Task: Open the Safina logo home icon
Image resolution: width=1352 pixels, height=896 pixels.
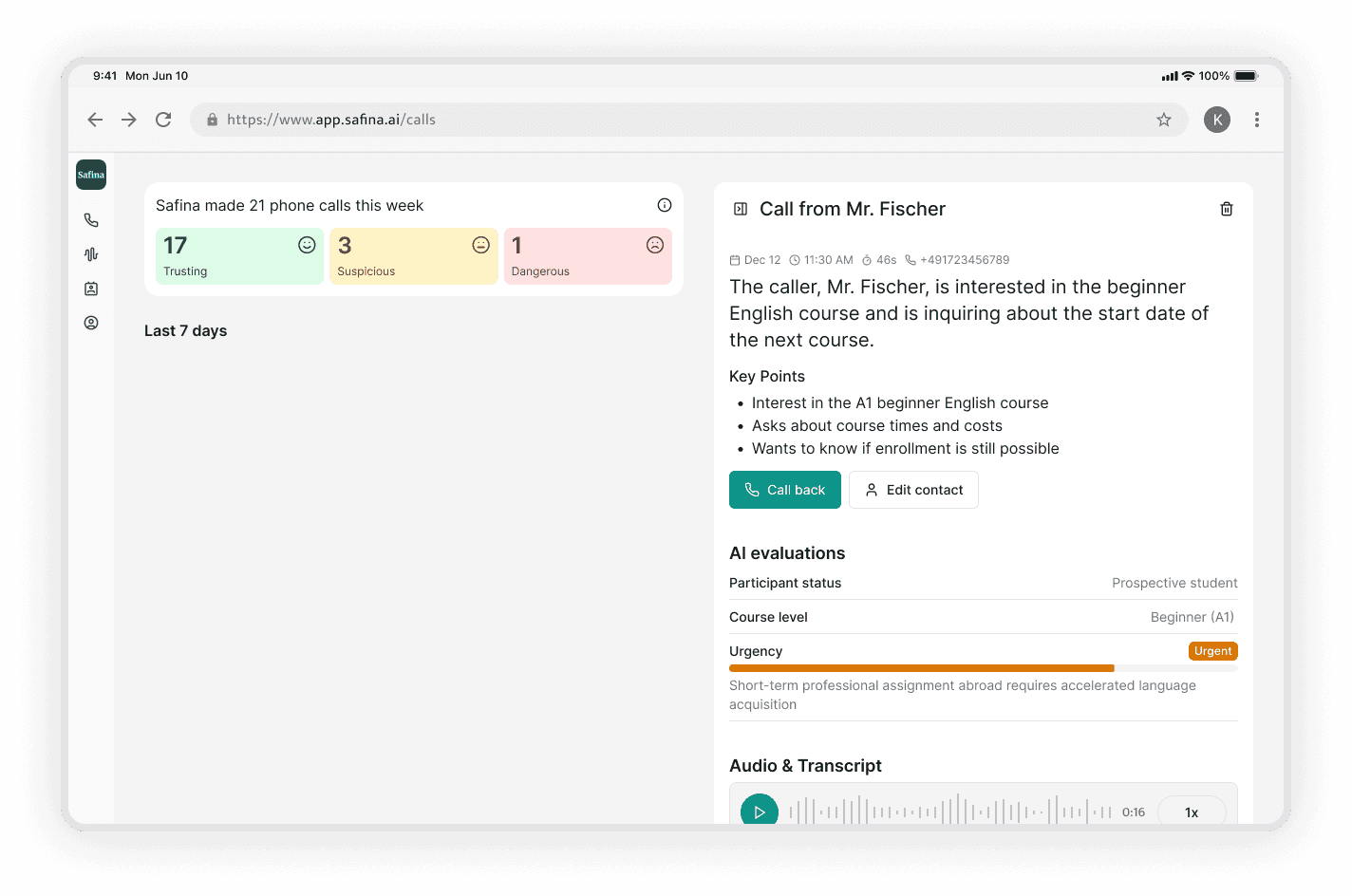Action: (91, 175)
